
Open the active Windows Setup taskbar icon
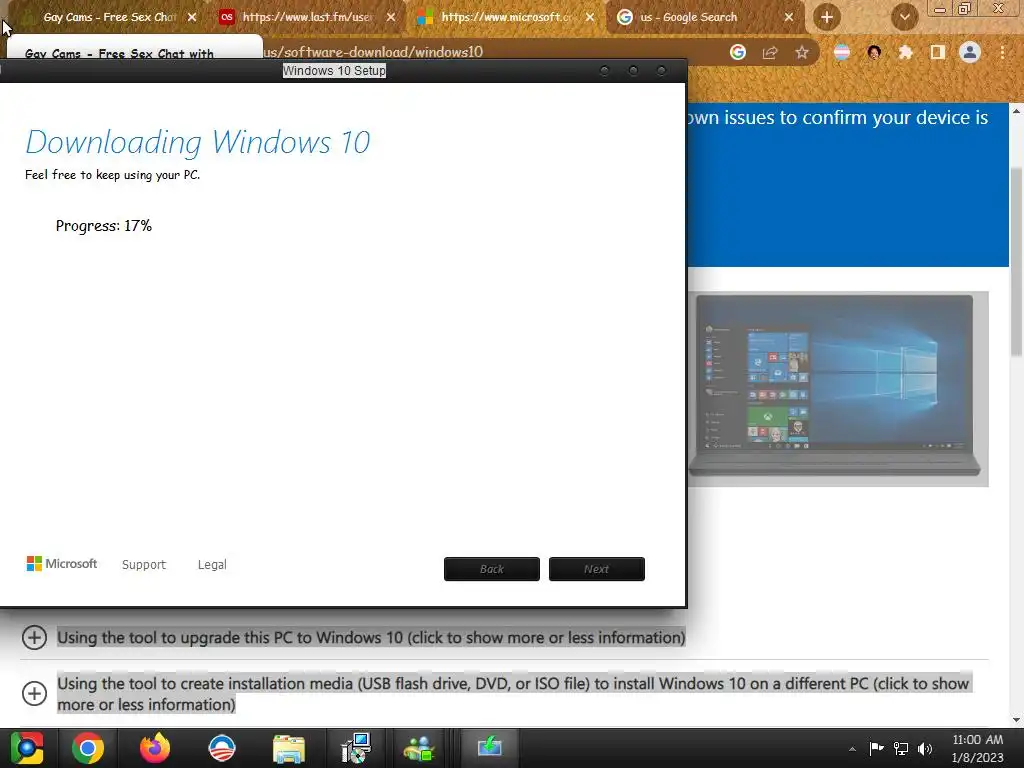coord(489,746)
